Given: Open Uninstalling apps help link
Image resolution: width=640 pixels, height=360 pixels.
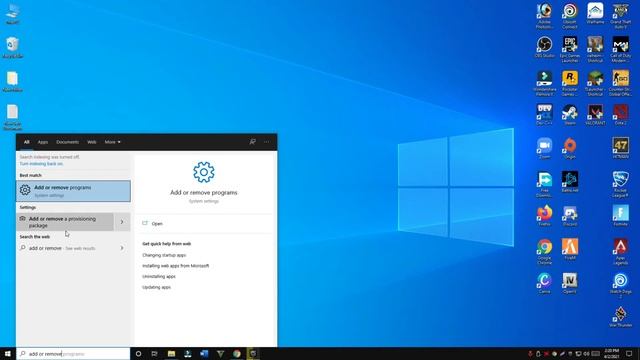Looking at the screenshot, I should point(159,276).
